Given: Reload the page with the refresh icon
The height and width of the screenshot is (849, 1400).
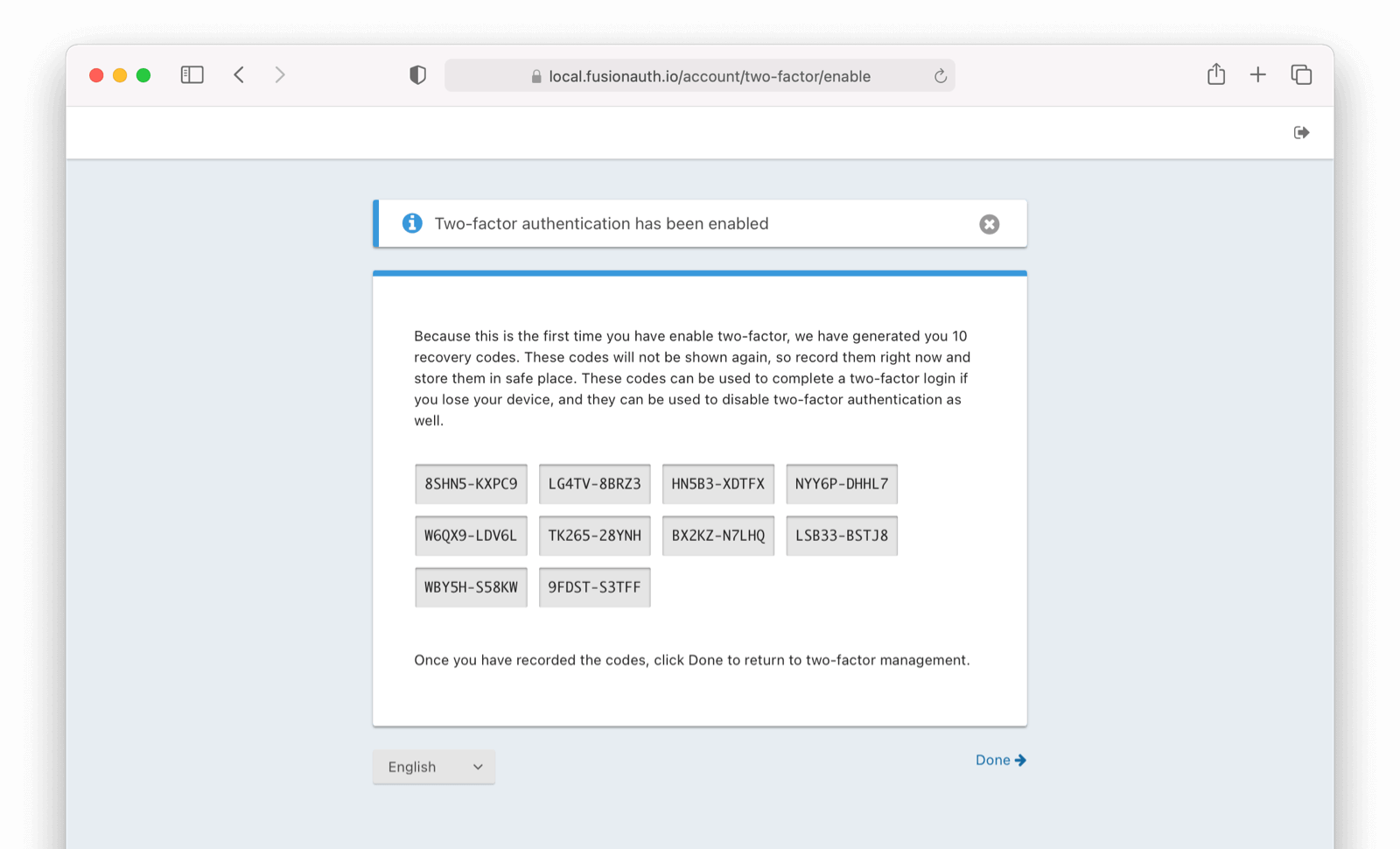Looking at the screenshot, I should coord(941,76).
